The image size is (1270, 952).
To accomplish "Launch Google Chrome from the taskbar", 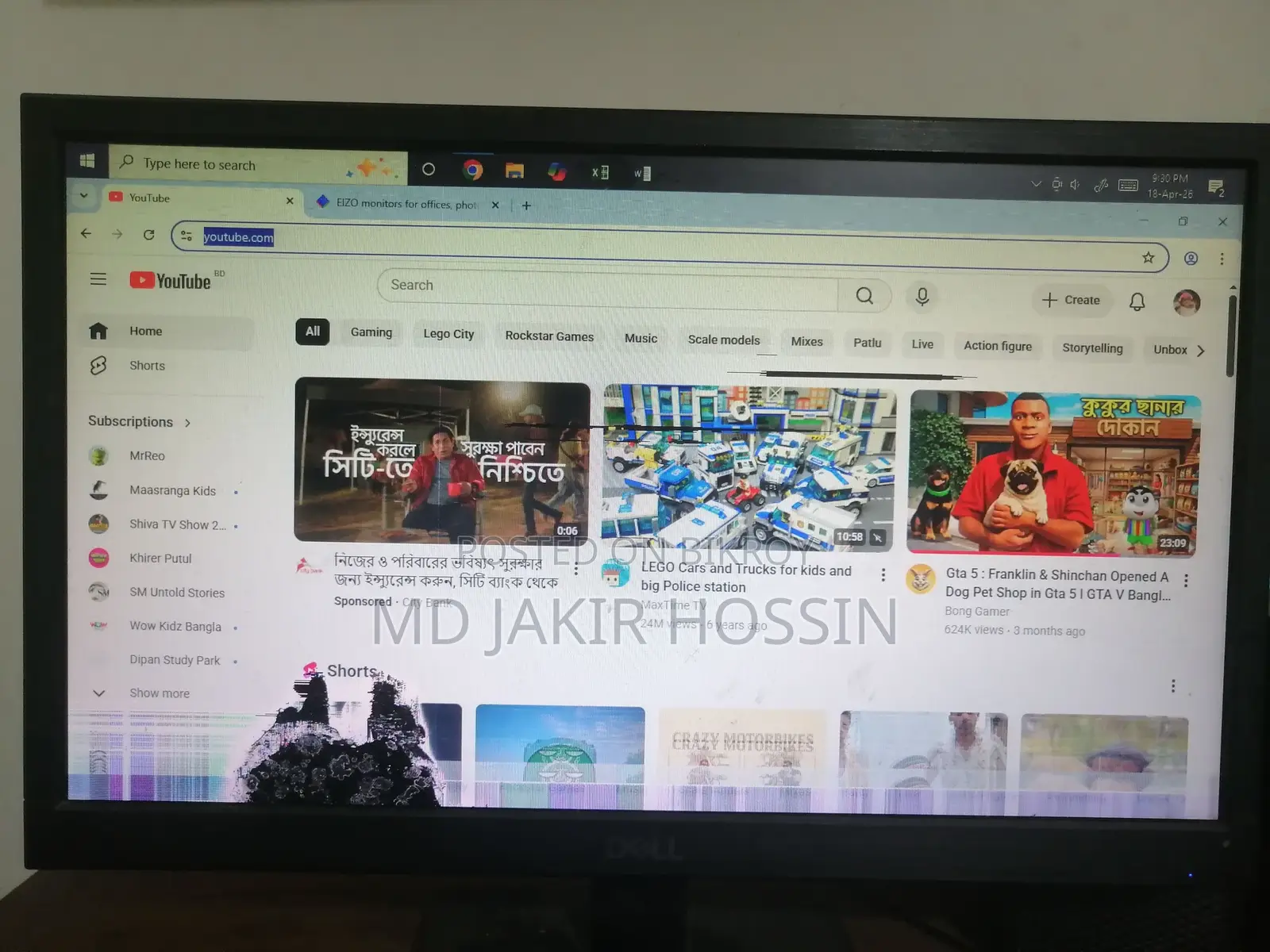I will coord(473,170).
